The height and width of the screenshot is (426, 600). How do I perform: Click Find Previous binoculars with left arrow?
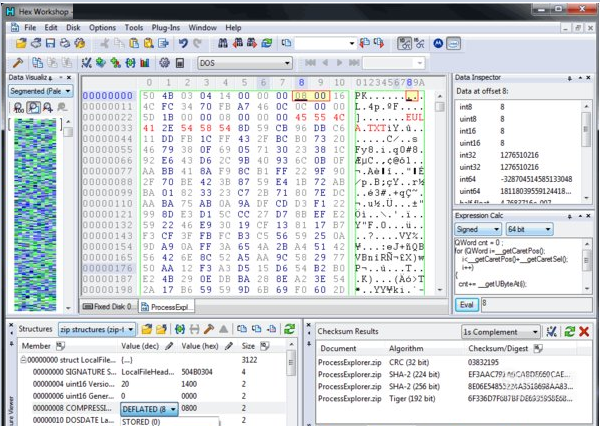238,43
